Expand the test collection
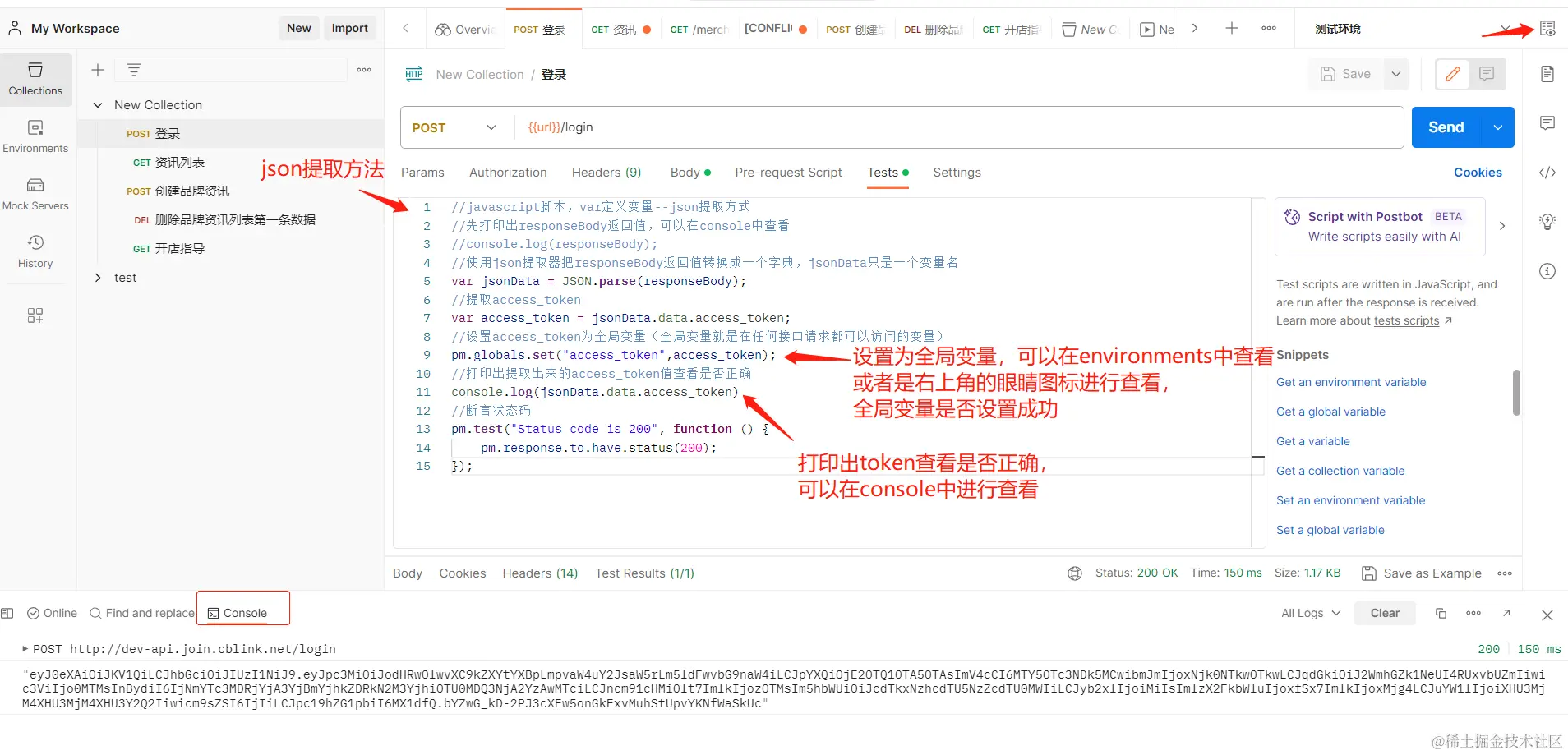 tap(98, 278)
